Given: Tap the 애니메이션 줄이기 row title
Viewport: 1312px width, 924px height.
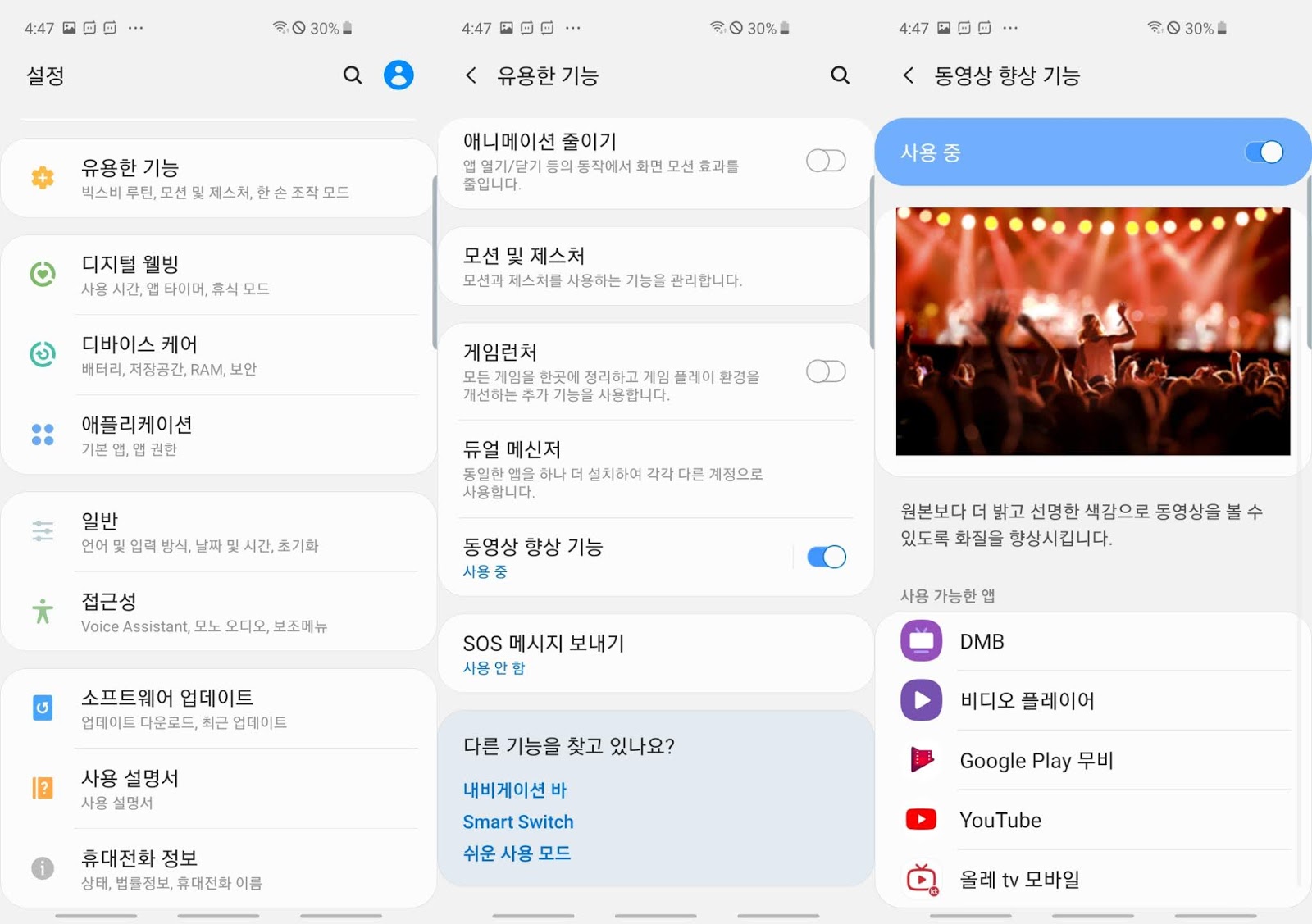Looking at the screenshot, I should (x=540, y=141).
